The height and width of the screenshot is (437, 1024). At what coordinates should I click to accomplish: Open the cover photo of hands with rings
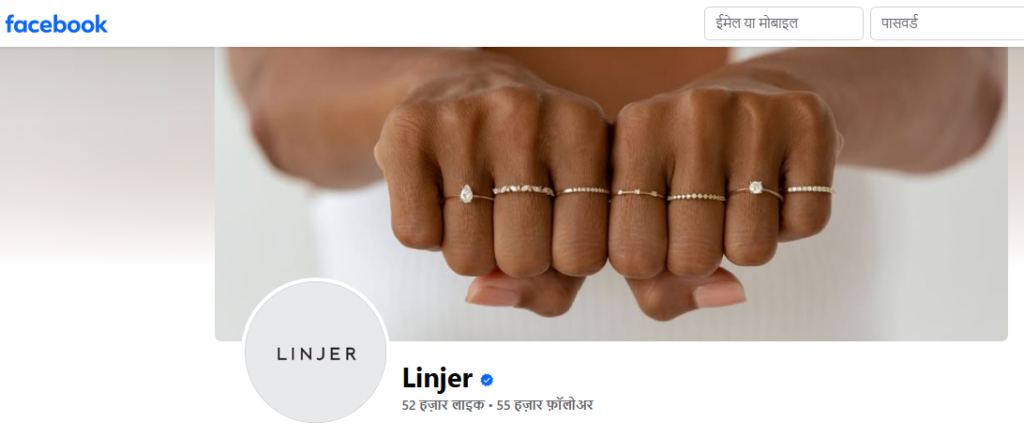click(611, 194)
